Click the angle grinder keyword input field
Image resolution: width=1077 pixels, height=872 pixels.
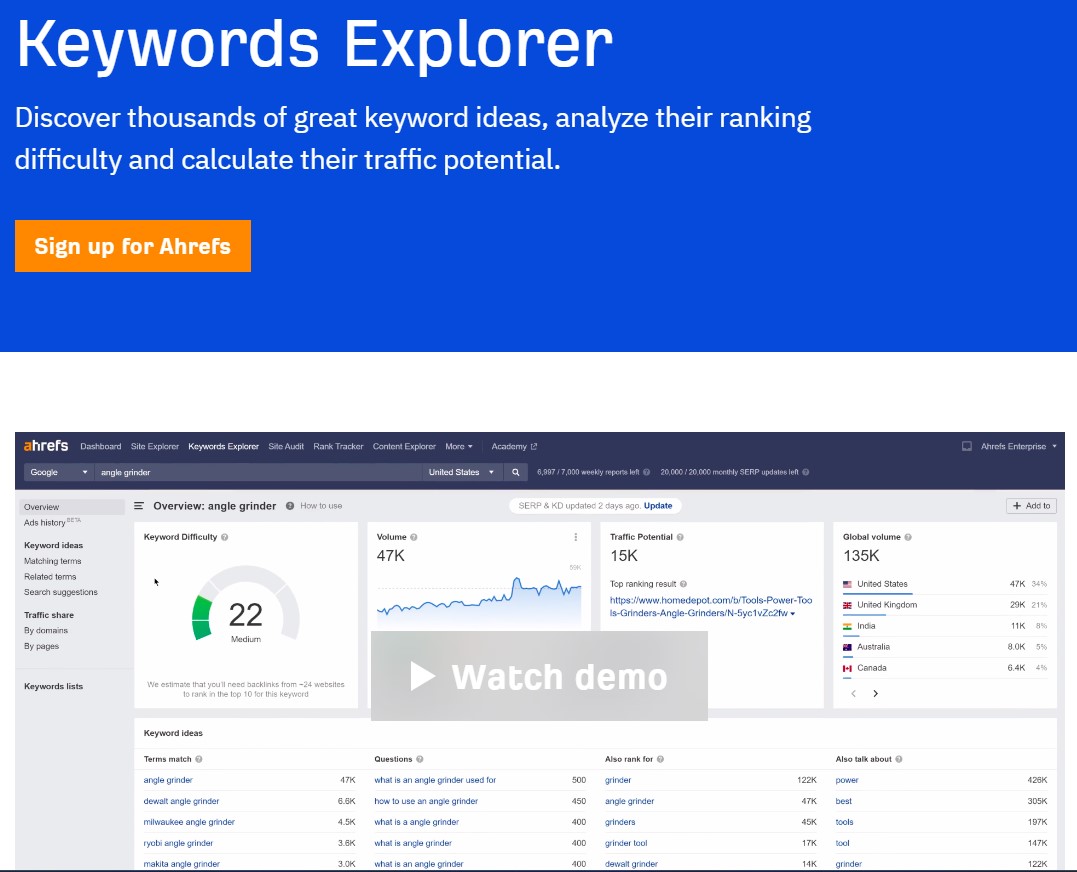(x=258, y=472)
